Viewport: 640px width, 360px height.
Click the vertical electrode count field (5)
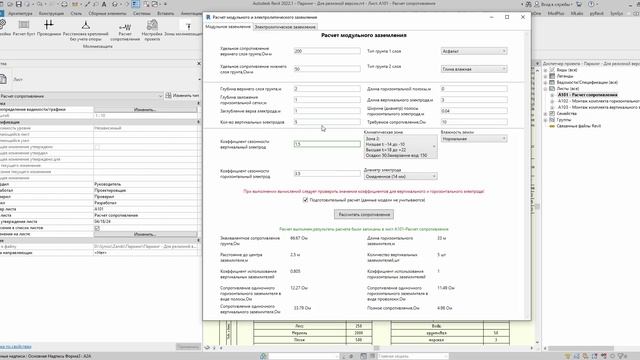[x=327, y=122]
